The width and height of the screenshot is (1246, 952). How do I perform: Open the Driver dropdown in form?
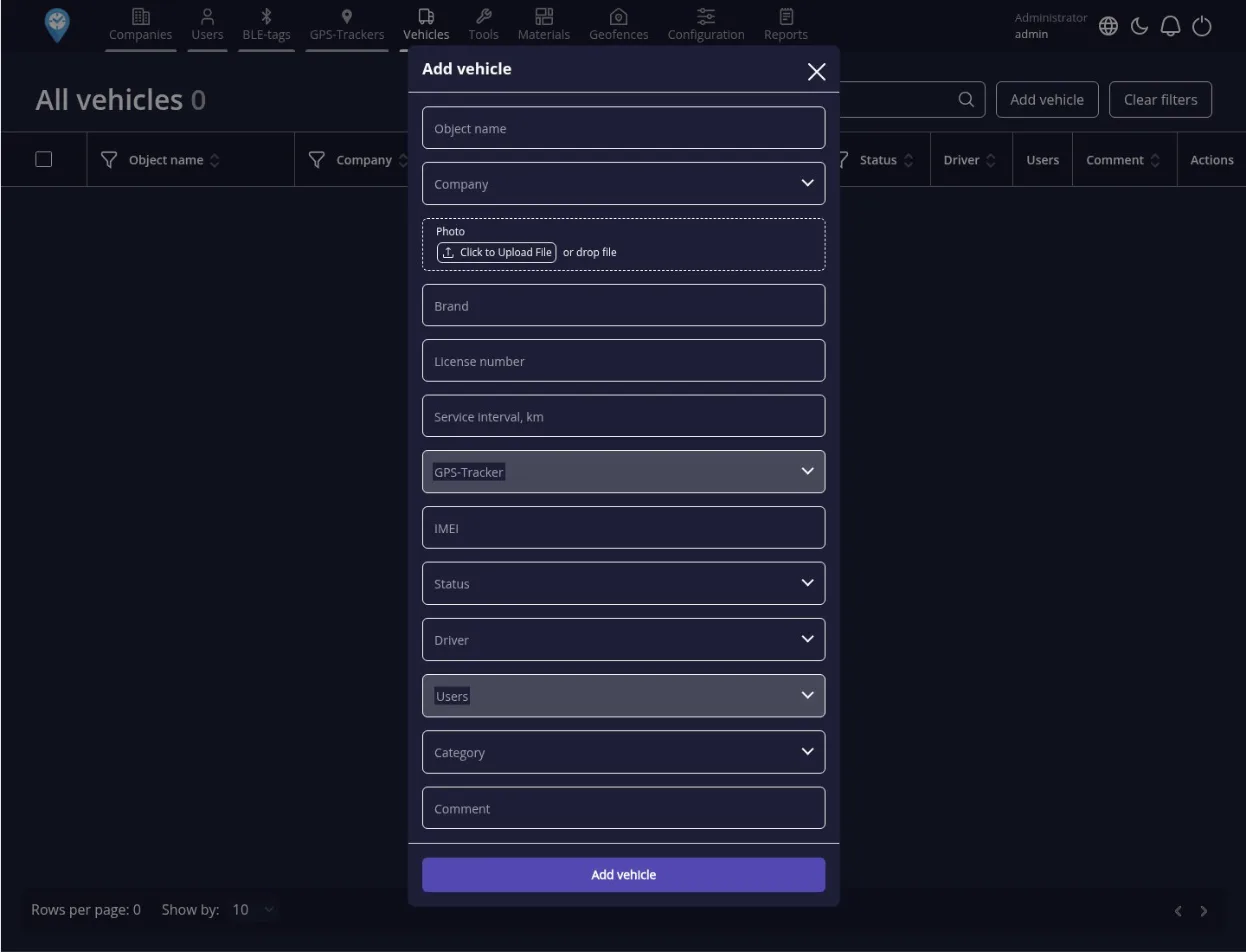click(x=623, y=640)
